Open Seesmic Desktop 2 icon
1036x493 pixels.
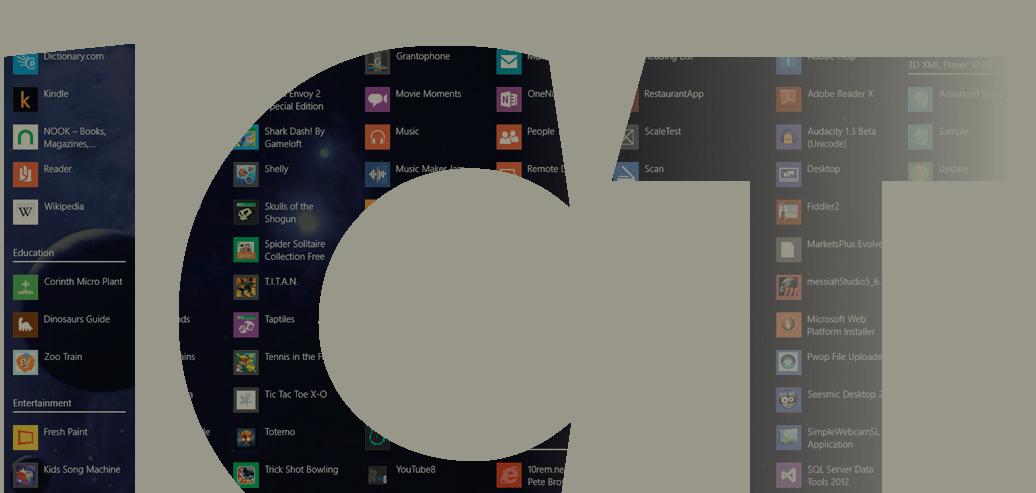pyautogui.click(x=788, y=400)
